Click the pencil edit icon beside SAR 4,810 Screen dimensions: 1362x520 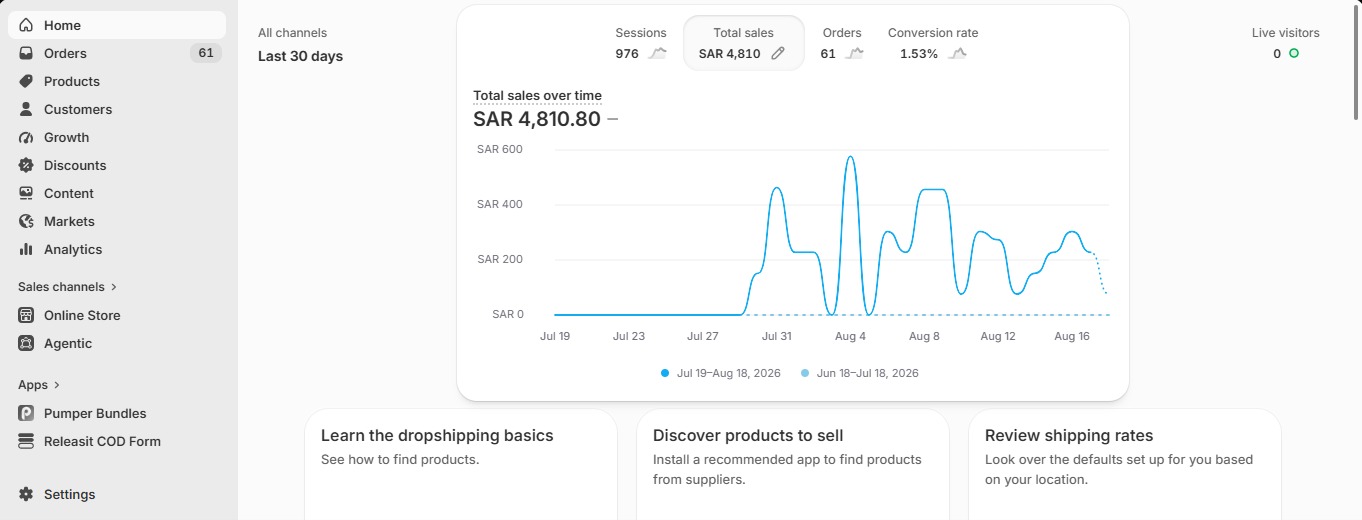(x=778, y=54)
